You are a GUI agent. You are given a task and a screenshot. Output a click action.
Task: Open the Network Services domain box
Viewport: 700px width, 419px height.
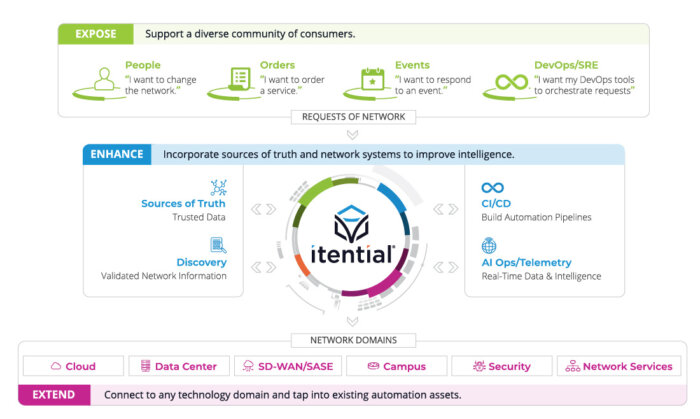coord(619,366)
